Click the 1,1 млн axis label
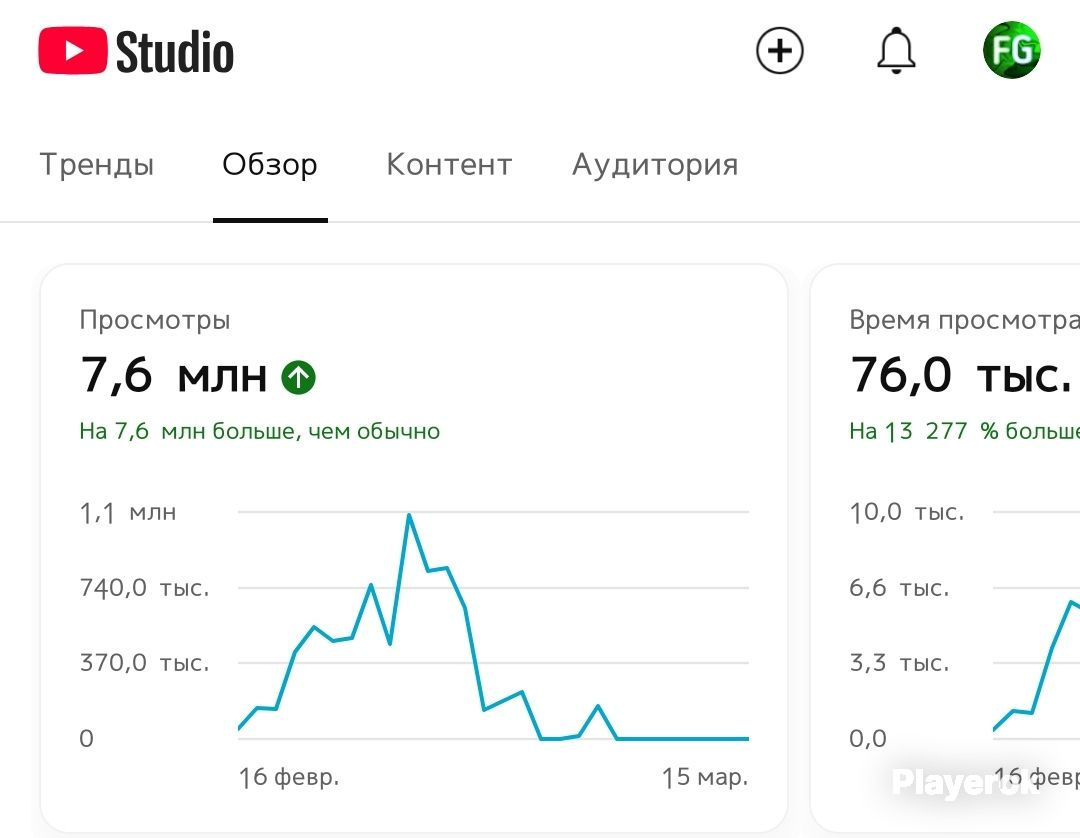 click(128, 513)
